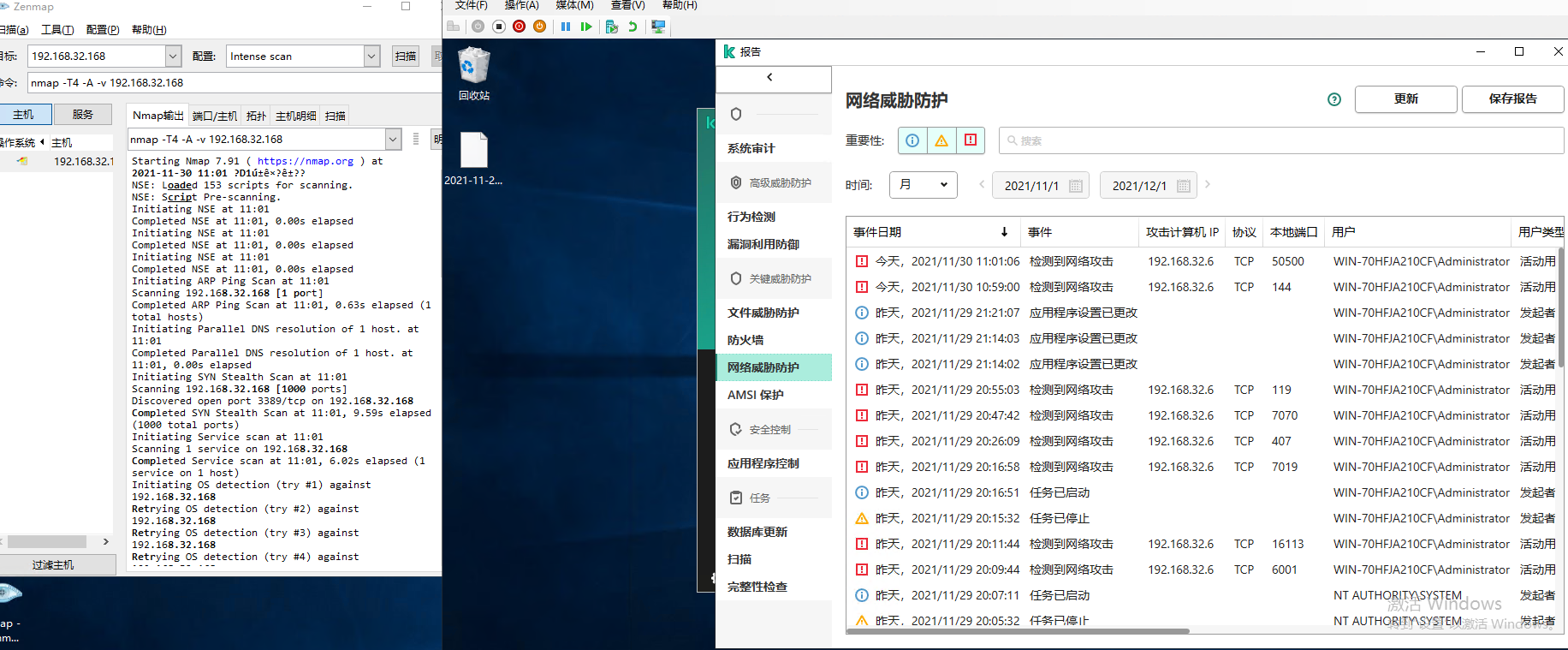Open Zenmap 帮助(H) menu
Screen dimensions: 1568x650
coord(149,30)
